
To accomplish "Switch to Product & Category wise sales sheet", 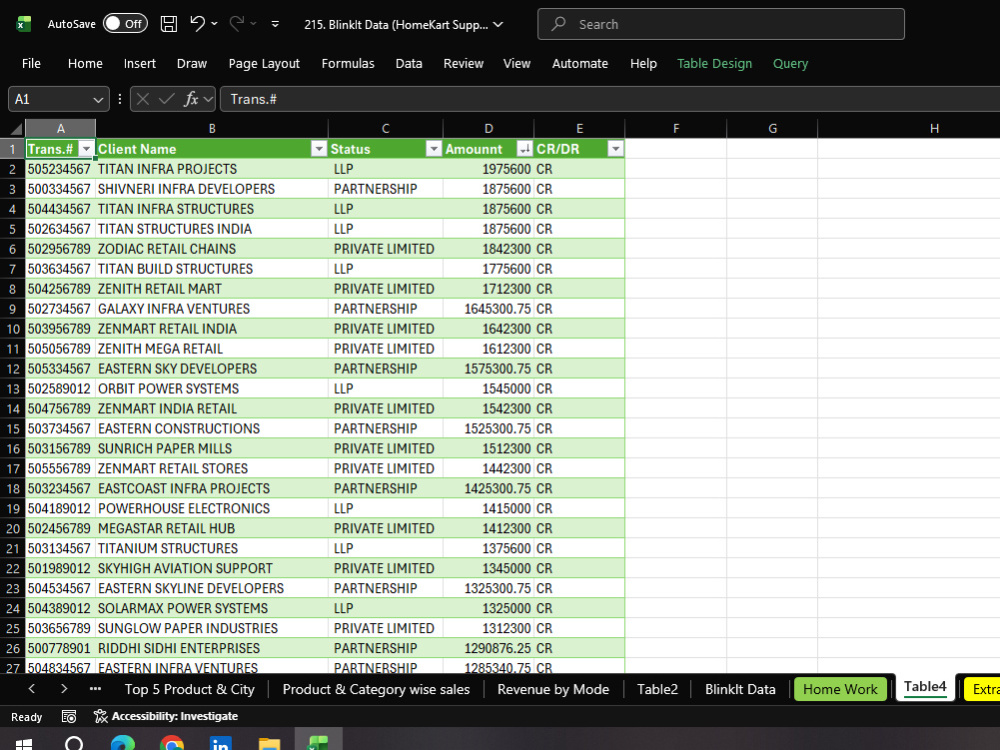I will 376,689.
